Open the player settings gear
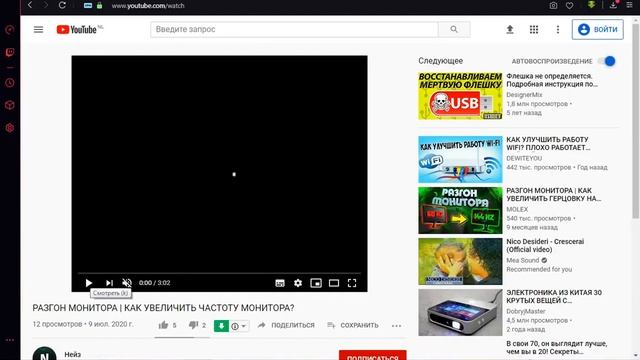 (298, 283)
